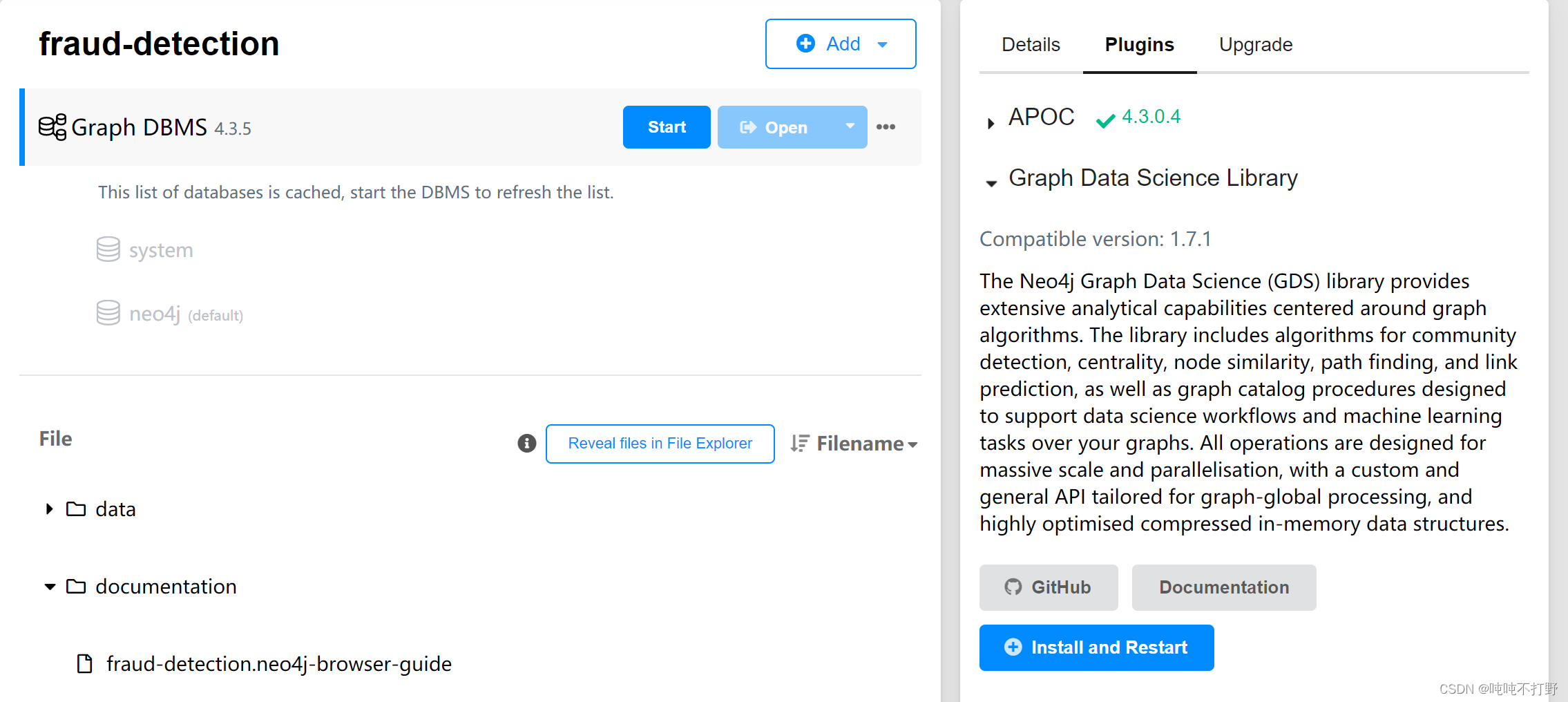Click the neo4j default database icon

108,313
